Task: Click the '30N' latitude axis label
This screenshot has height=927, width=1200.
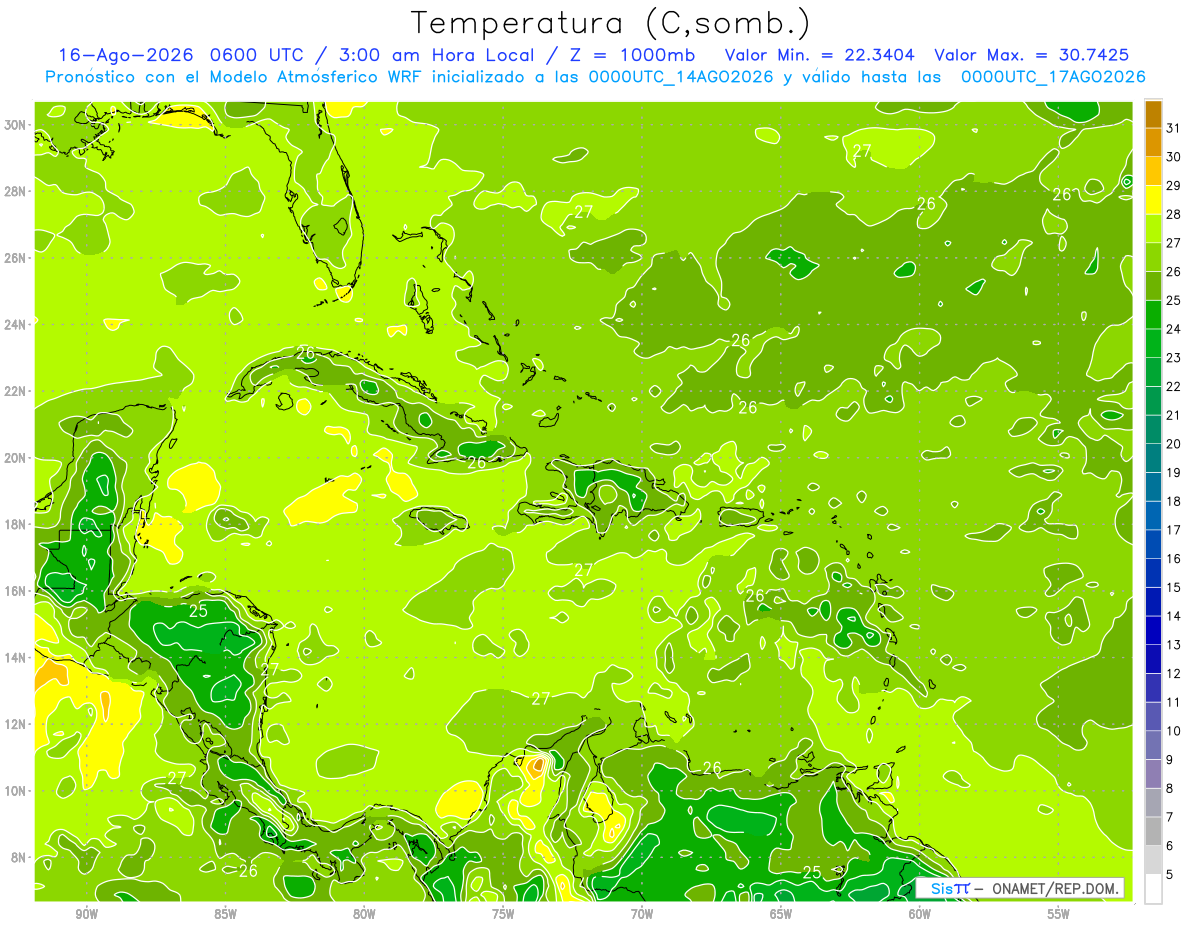Action: pyautogui.click(x=16, y=125)
